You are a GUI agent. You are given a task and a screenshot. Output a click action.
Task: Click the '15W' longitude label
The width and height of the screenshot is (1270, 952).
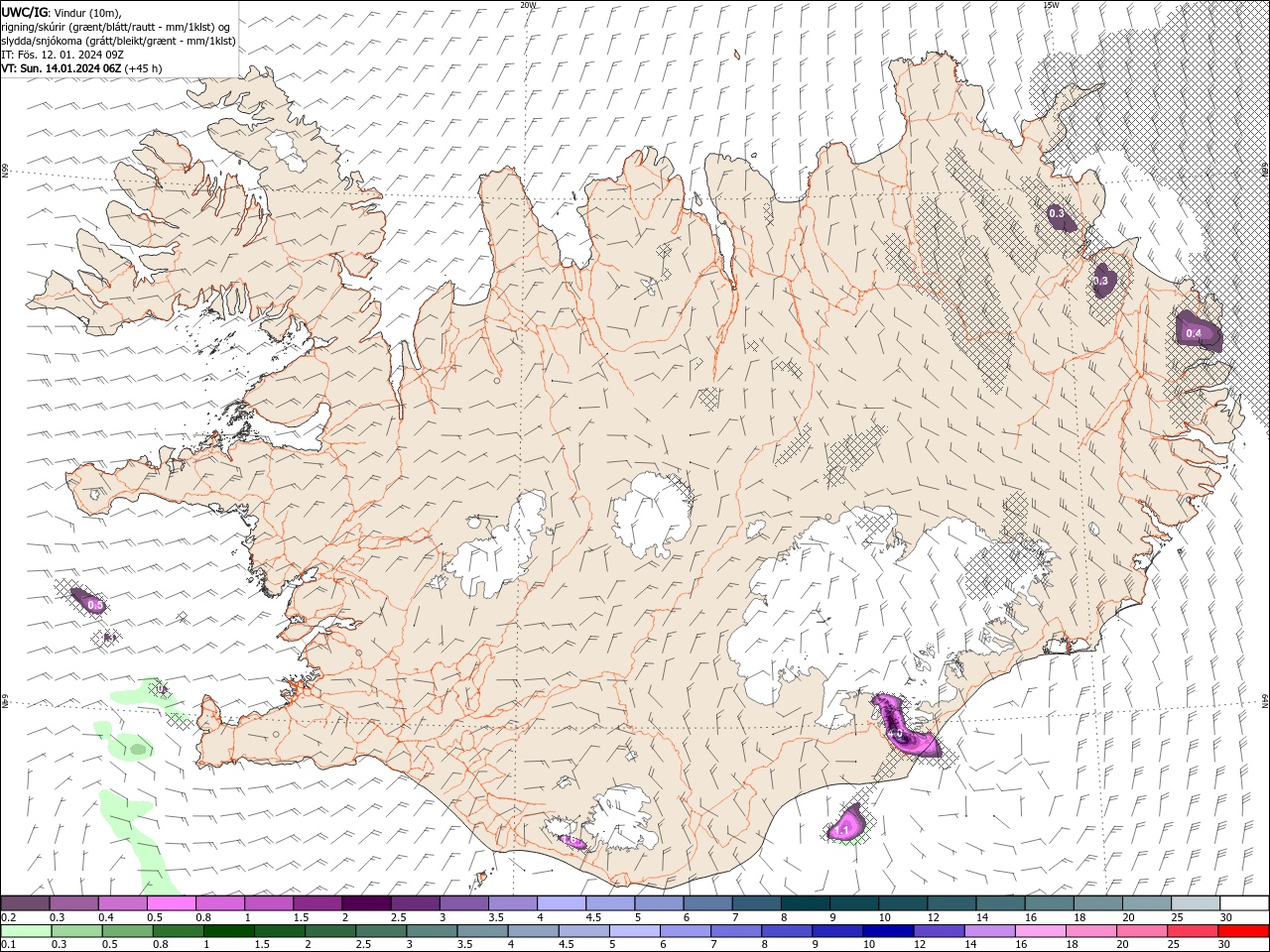[1051, 5]
